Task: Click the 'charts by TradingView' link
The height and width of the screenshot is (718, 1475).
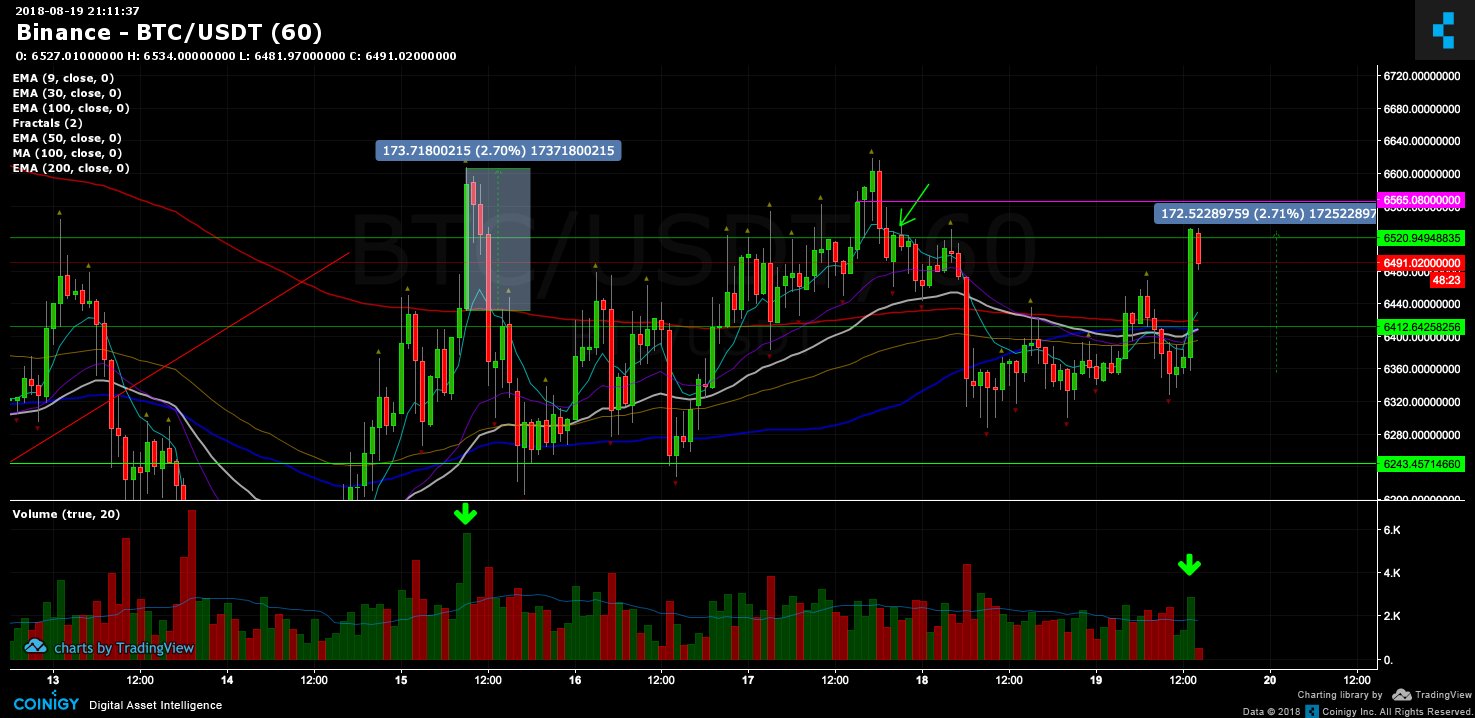Action: click(x=123, y=648)
